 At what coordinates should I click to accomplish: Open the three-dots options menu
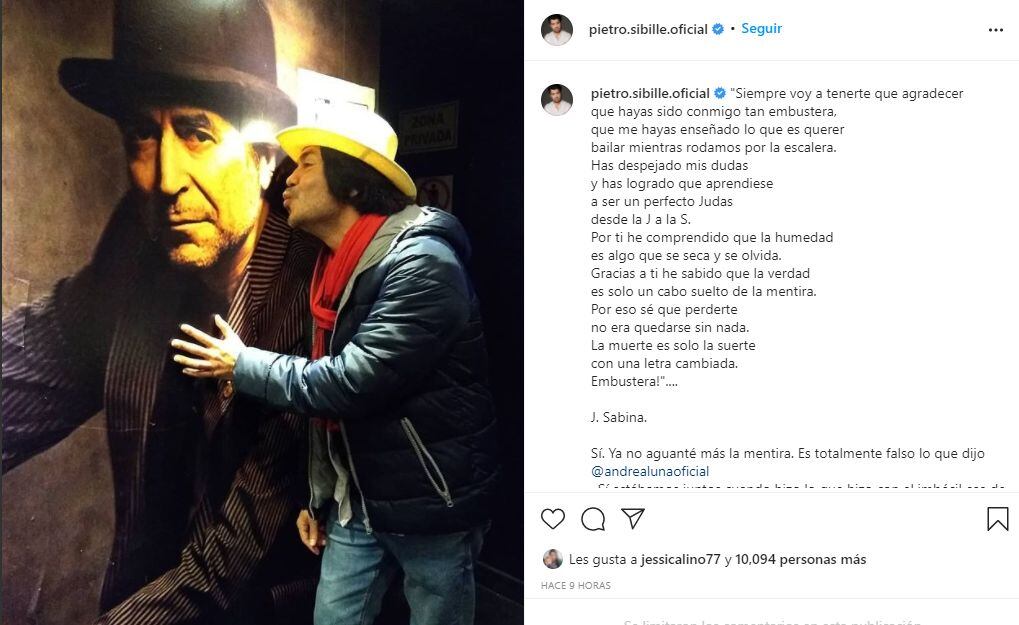click(996, 30)
